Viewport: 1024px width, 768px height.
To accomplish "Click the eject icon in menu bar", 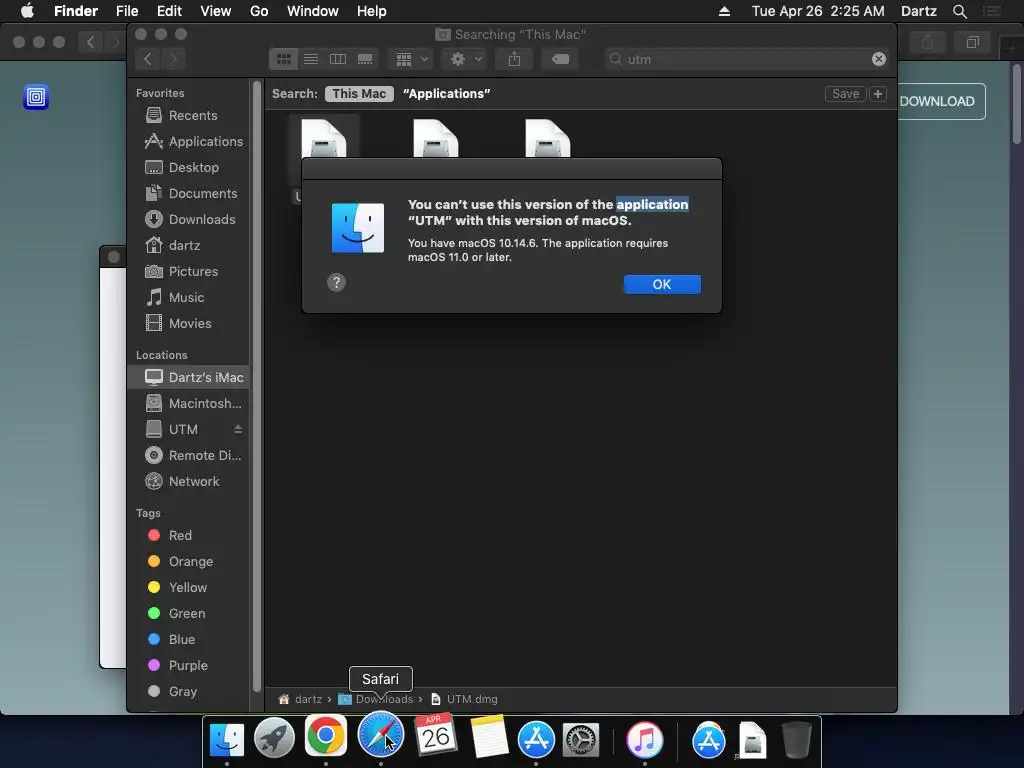I will (724, 11).
